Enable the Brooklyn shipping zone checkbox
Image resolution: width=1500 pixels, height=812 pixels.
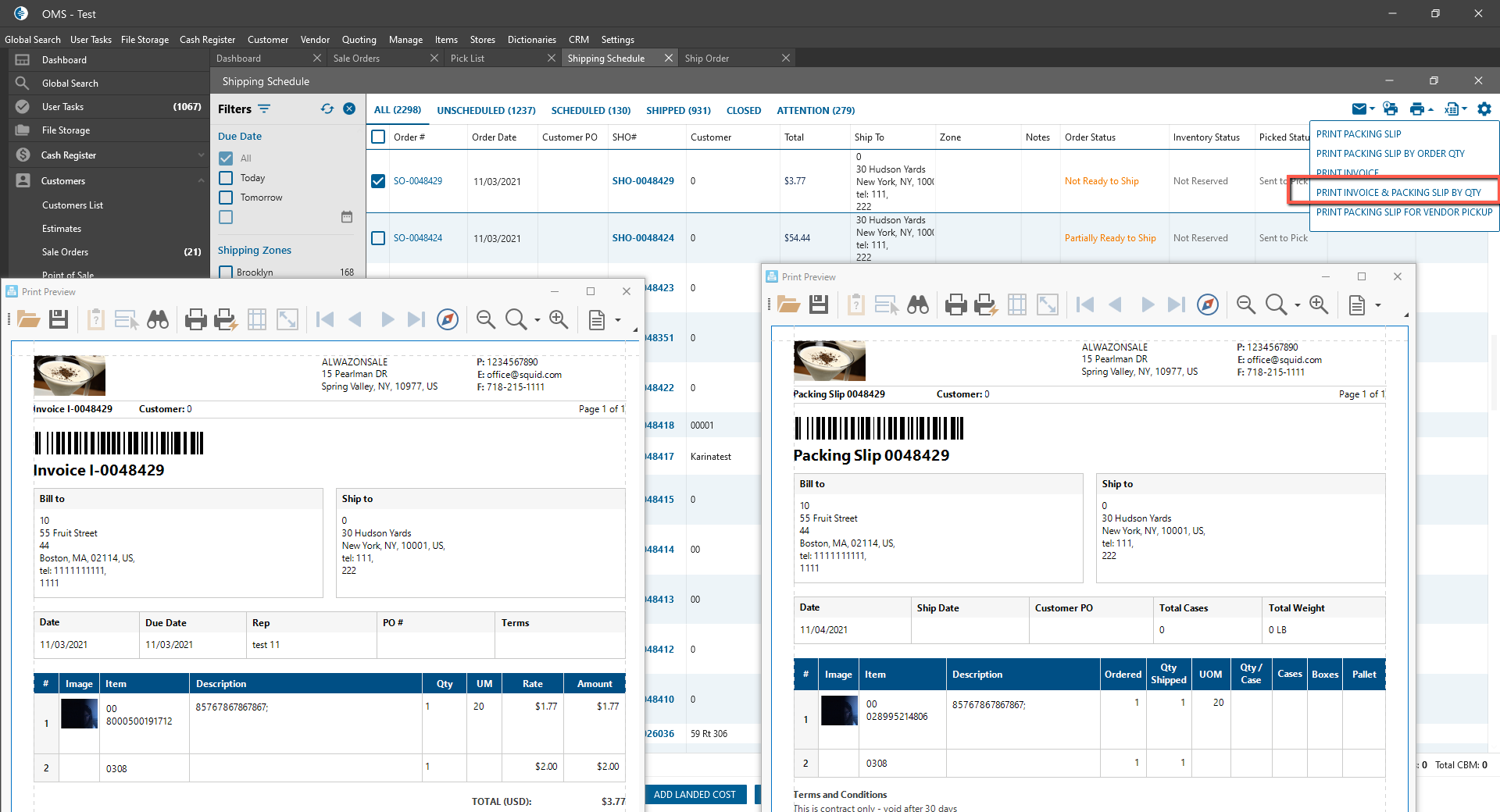tap(226, 272)
